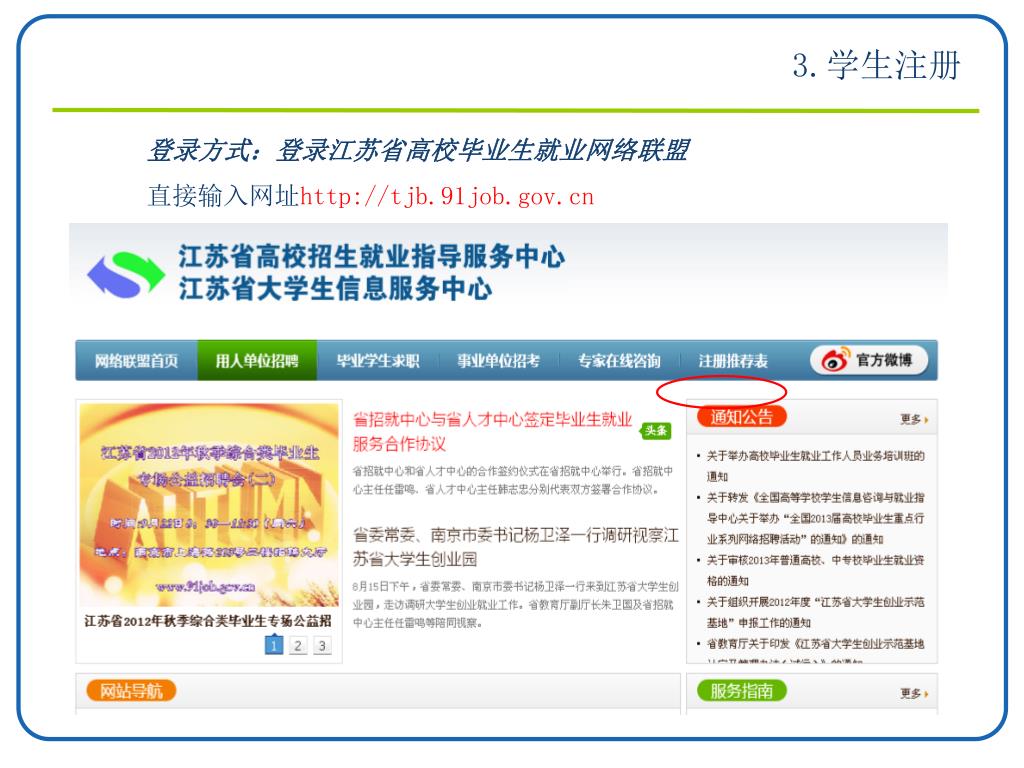The width and height of the screenshot is (1024, 768).
Task: Open notice 关于组织开展2012年度江苏省大学生创业示范
Action: coord(815,612)
